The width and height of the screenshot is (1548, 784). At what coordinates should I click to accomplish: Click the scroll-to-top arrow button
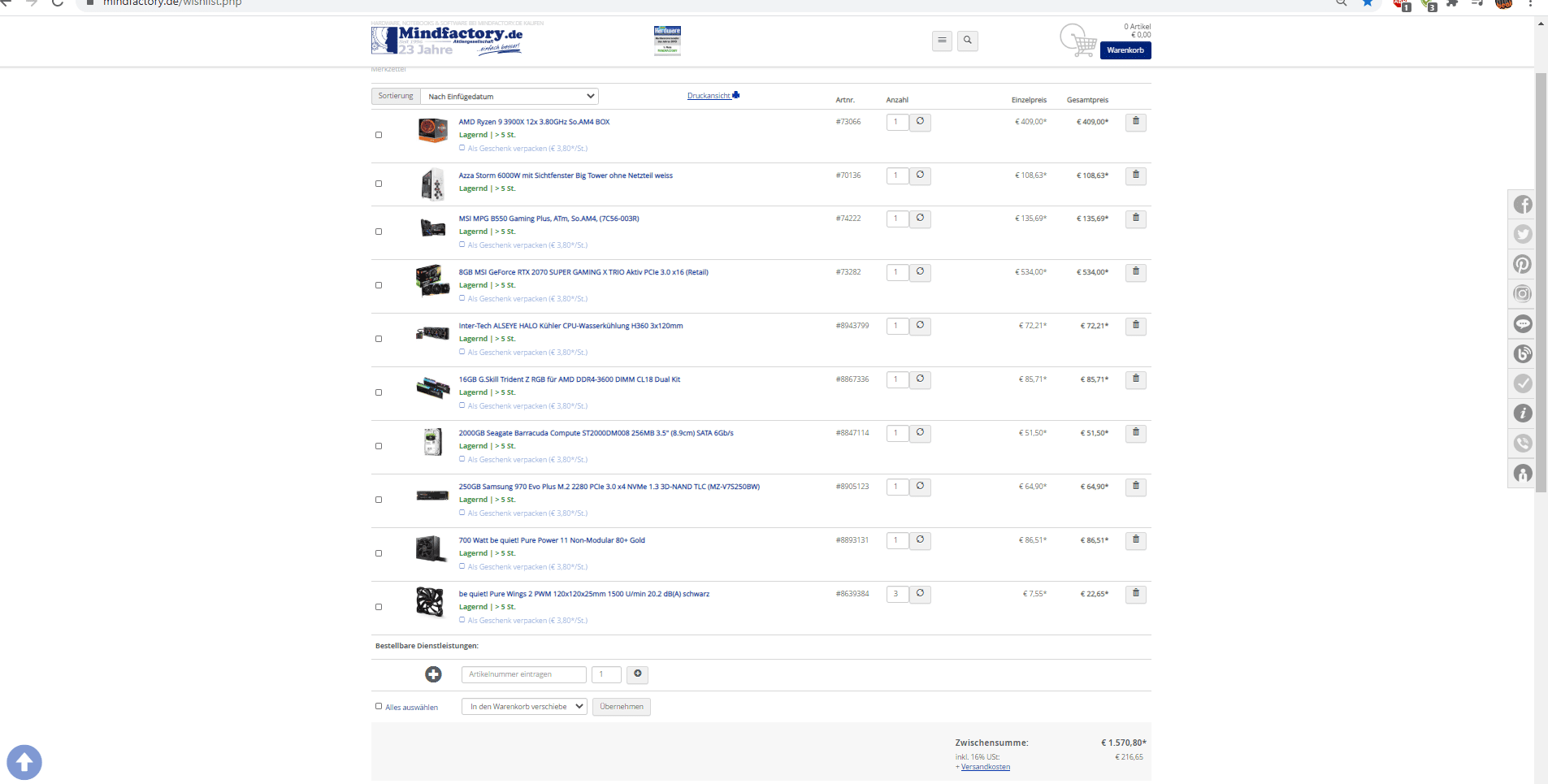point(24,762)
